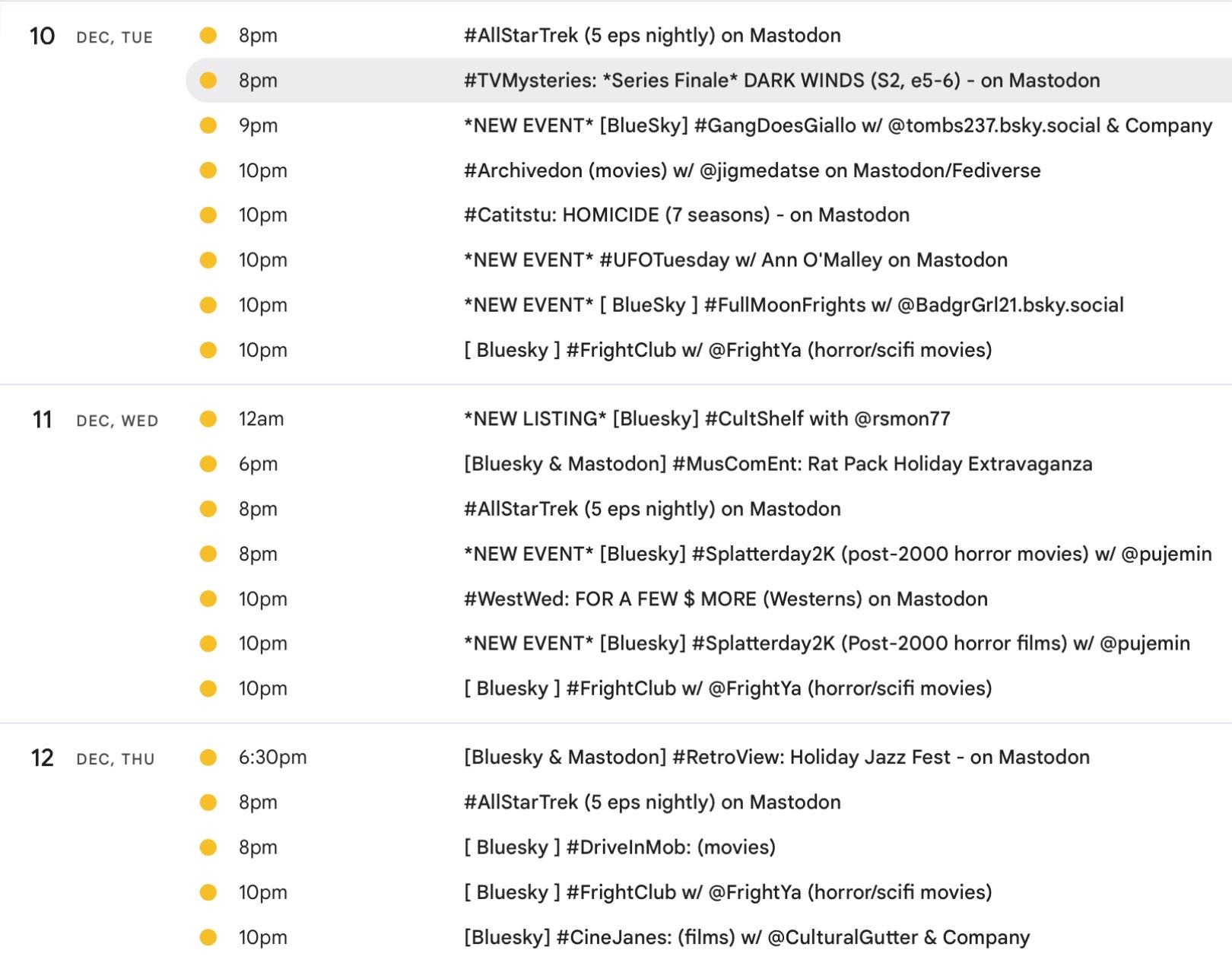The image size is (1232, 966).
Task: Click yellow dot beside #MusComEnt event
Action: pyautogui.click(x=208, y=464)
